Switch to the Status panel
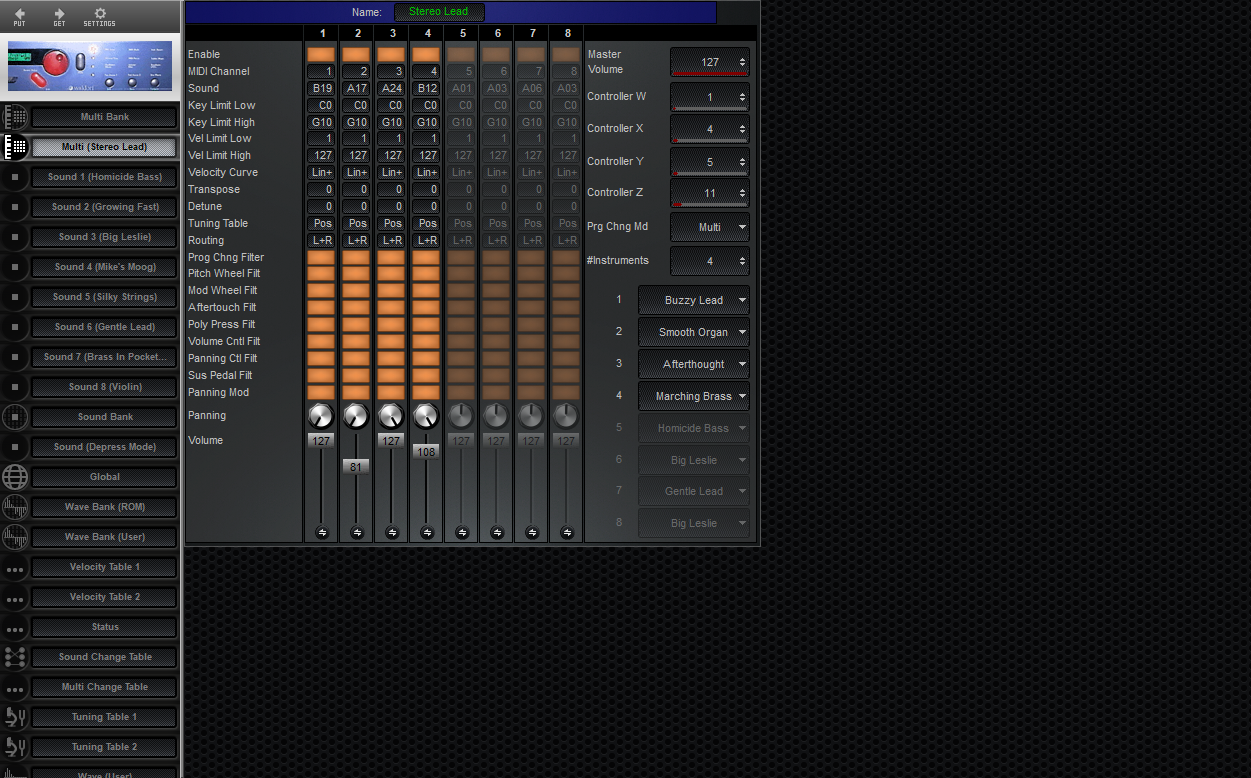 point(104,627)
